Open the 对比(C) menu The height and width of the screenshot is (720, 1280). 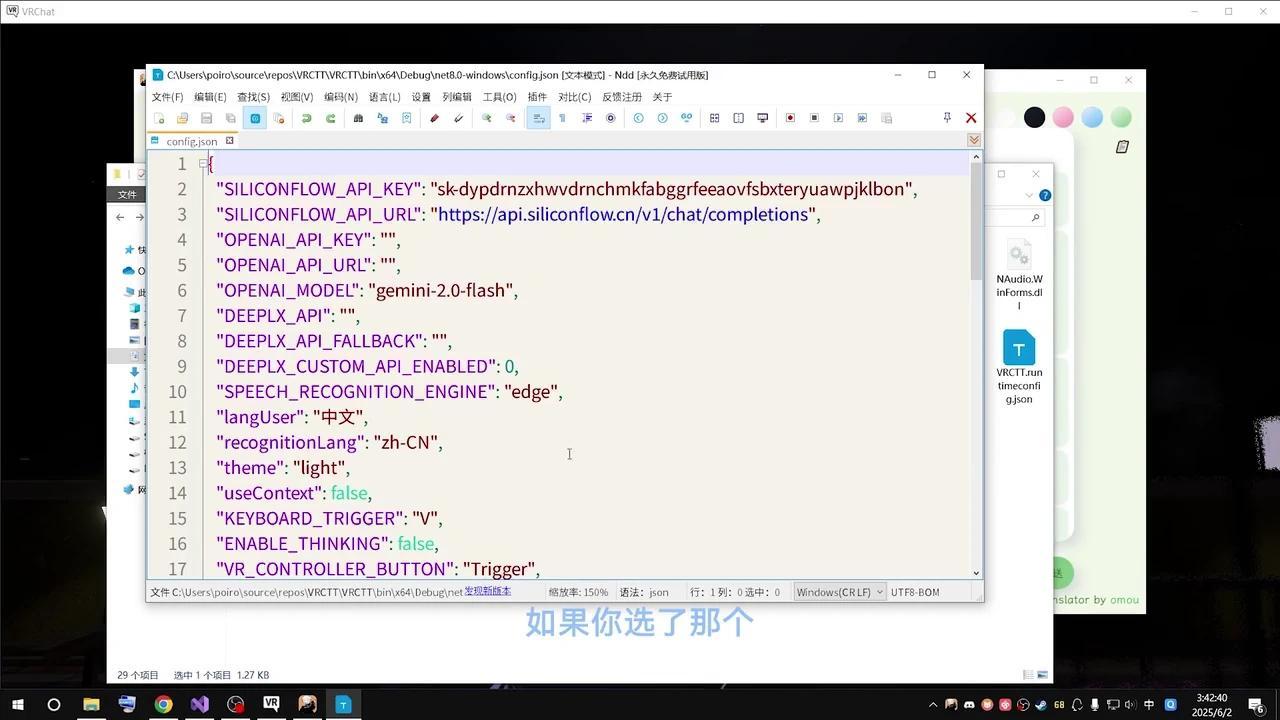click(x=574, y=97)
